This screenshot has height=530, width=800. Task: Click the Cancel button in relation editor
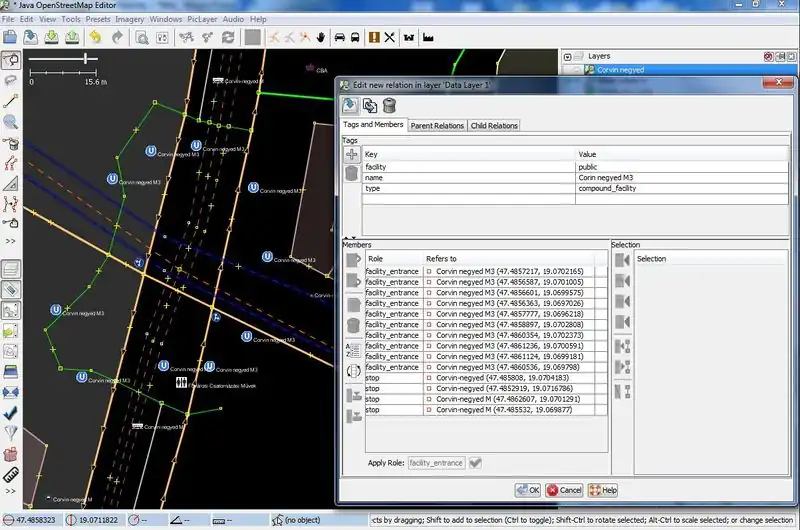[x=565, y=490]
